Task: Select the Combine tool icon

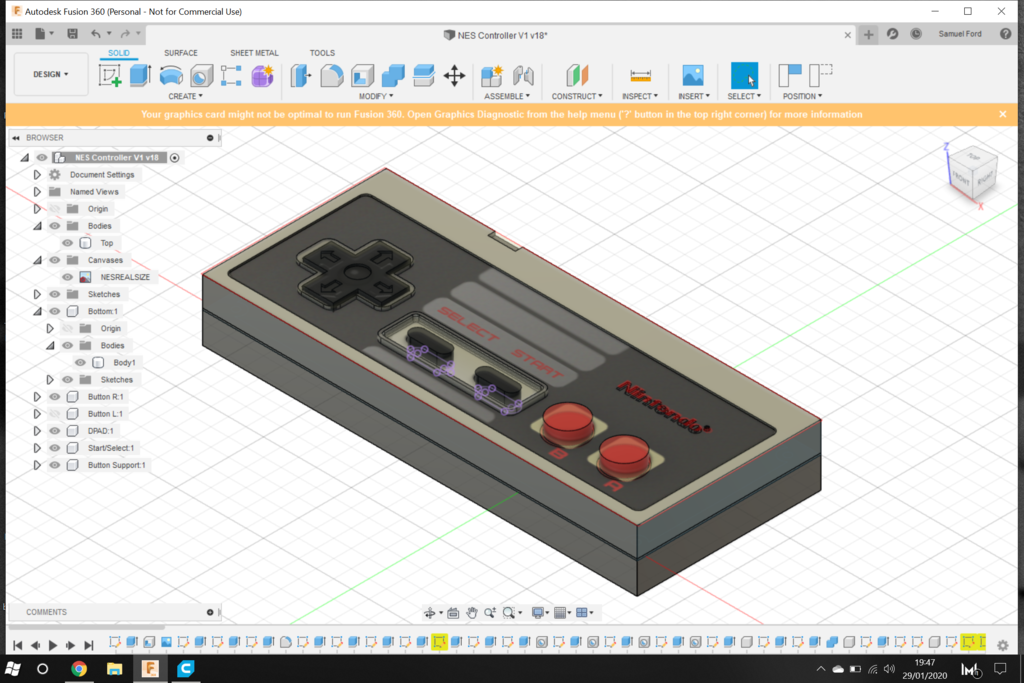Action: 392,76
